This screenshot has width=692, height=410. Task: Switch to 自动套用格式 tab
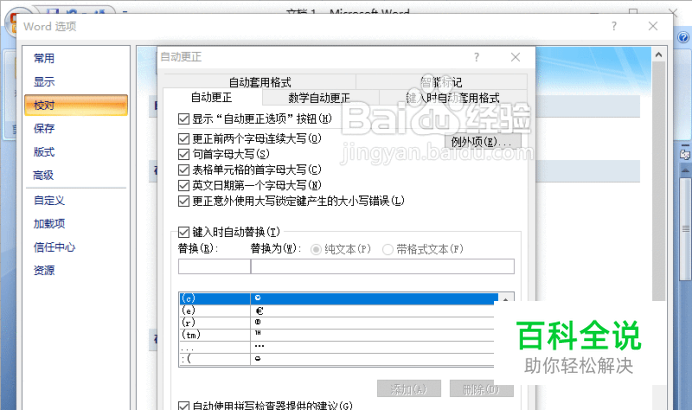click(260, 82)
